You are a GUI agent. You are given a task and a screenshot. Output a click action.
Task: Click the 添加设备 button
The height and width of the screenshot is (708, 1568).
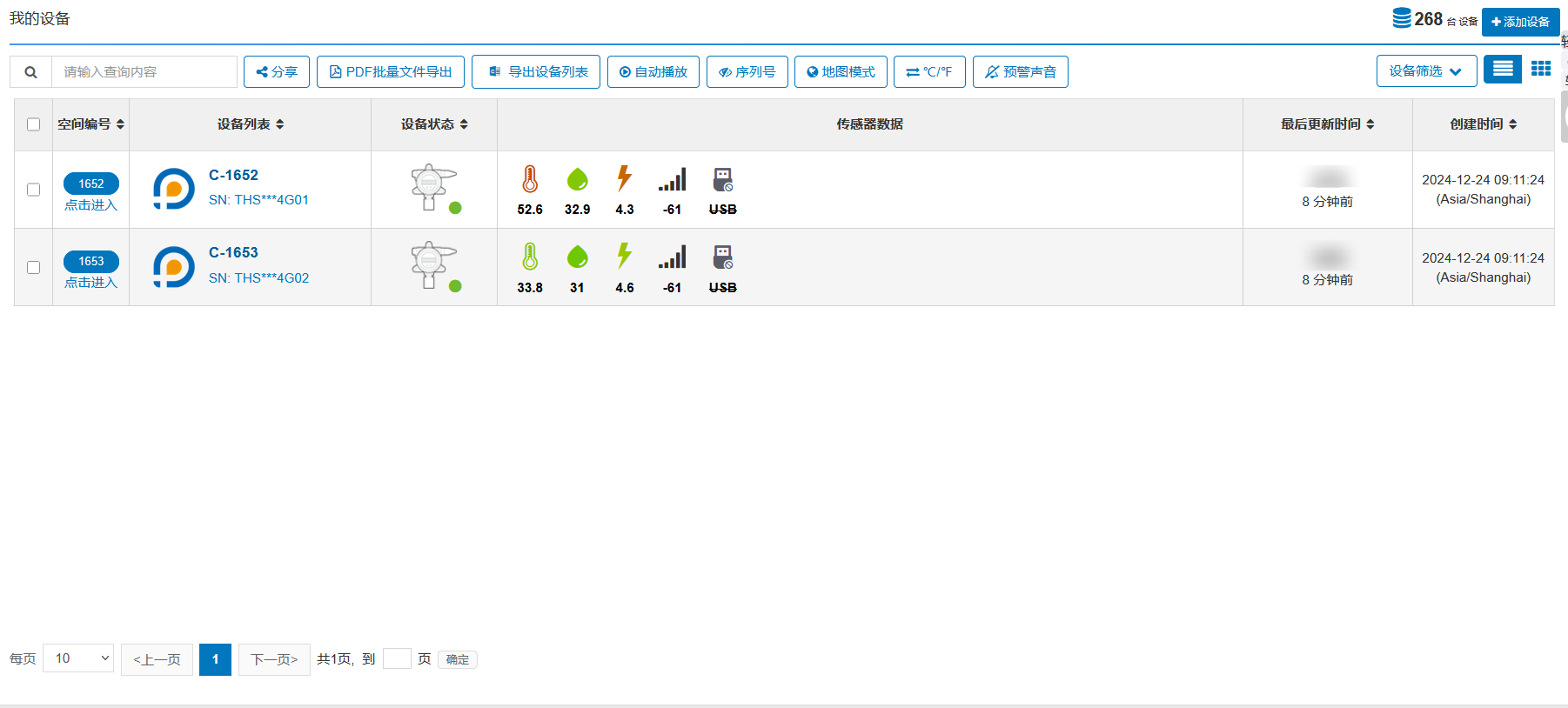(1520, 22)
